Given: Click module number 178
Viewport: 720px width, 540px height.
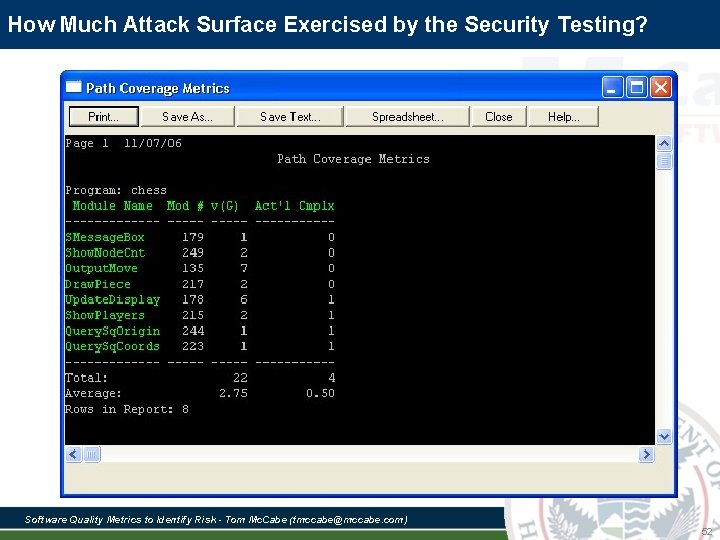Looking at the screenshot, I should (x=193, y=300).
